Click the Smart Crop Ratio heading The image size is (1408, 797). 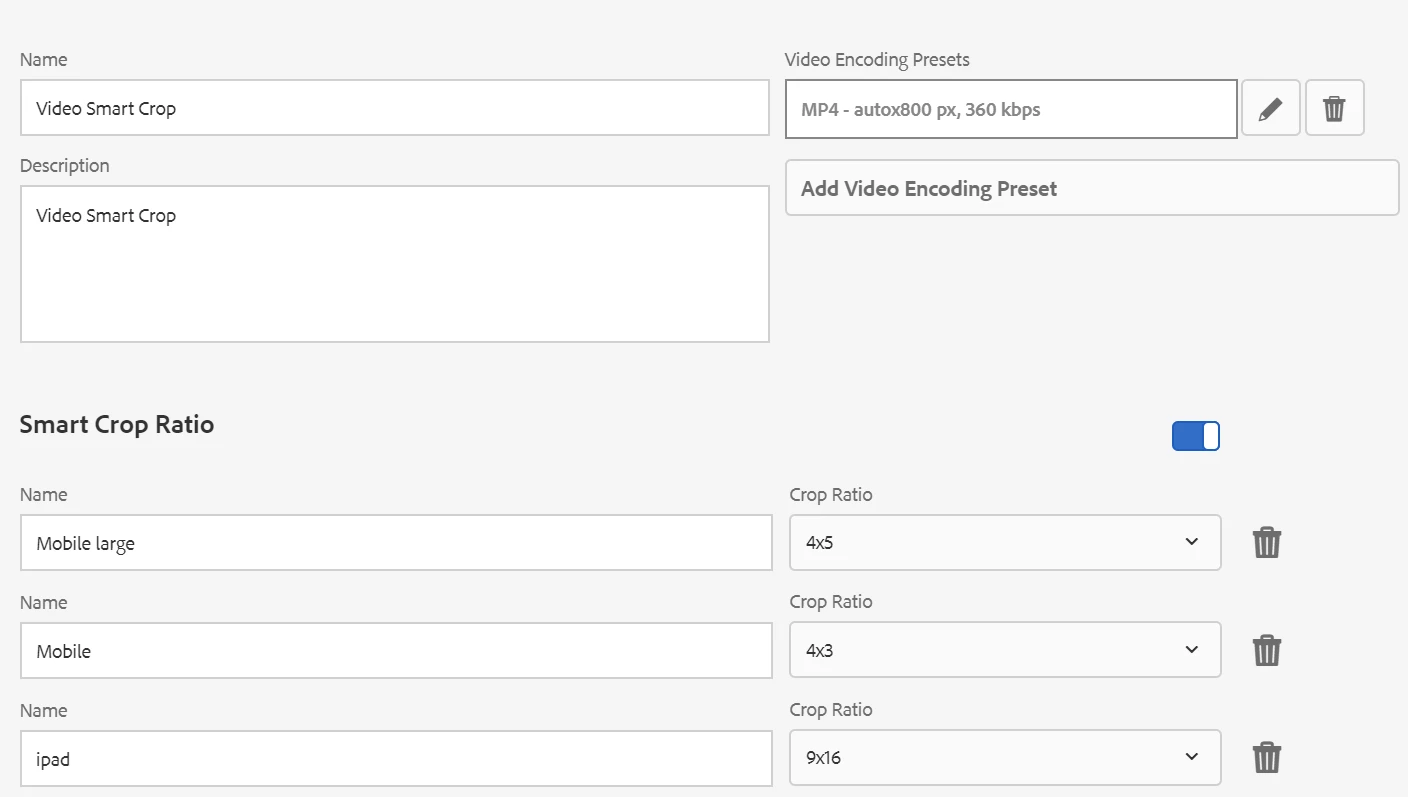117,424
